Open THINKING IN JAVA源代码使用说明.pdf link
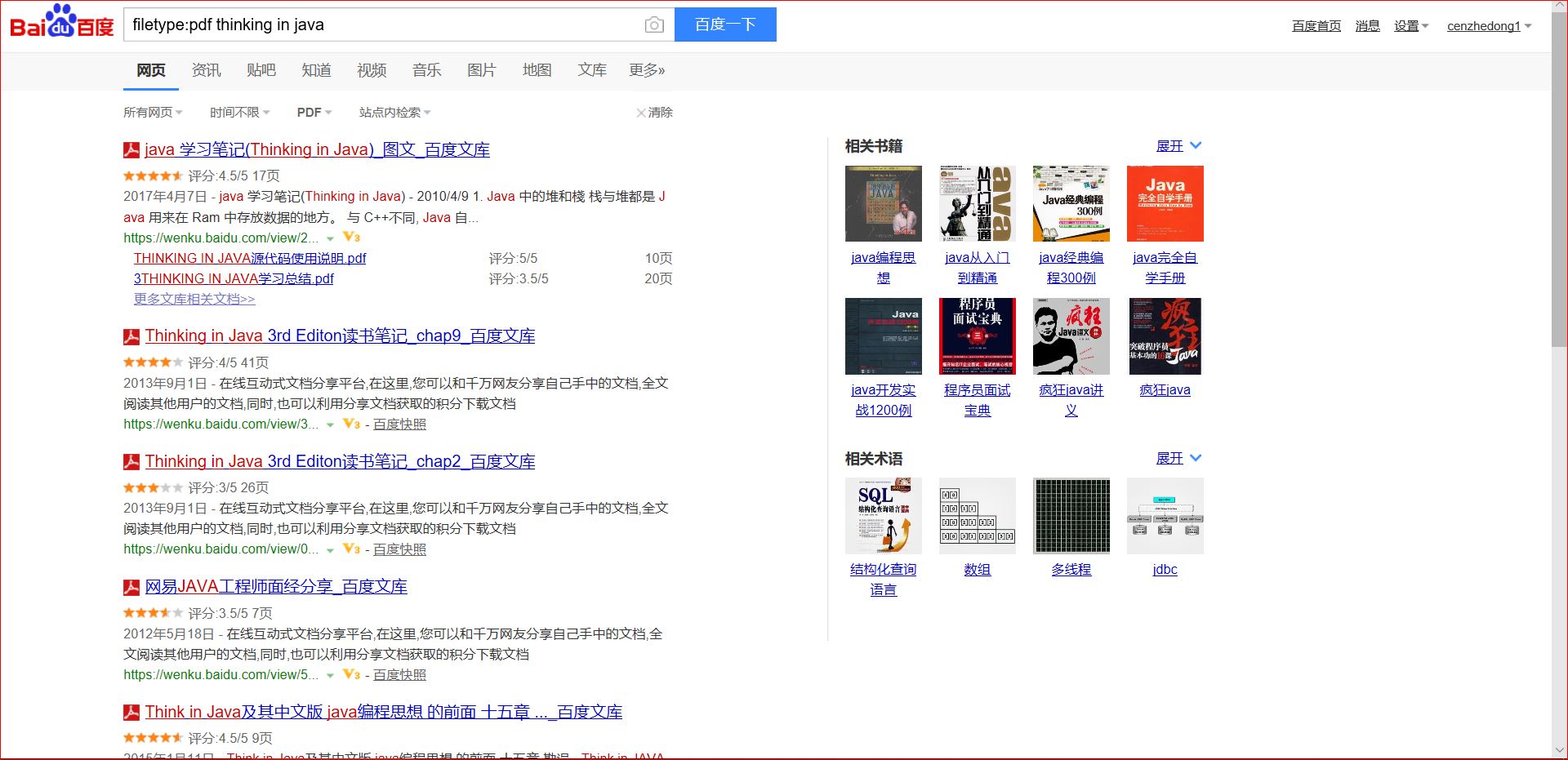 (250, 258)
